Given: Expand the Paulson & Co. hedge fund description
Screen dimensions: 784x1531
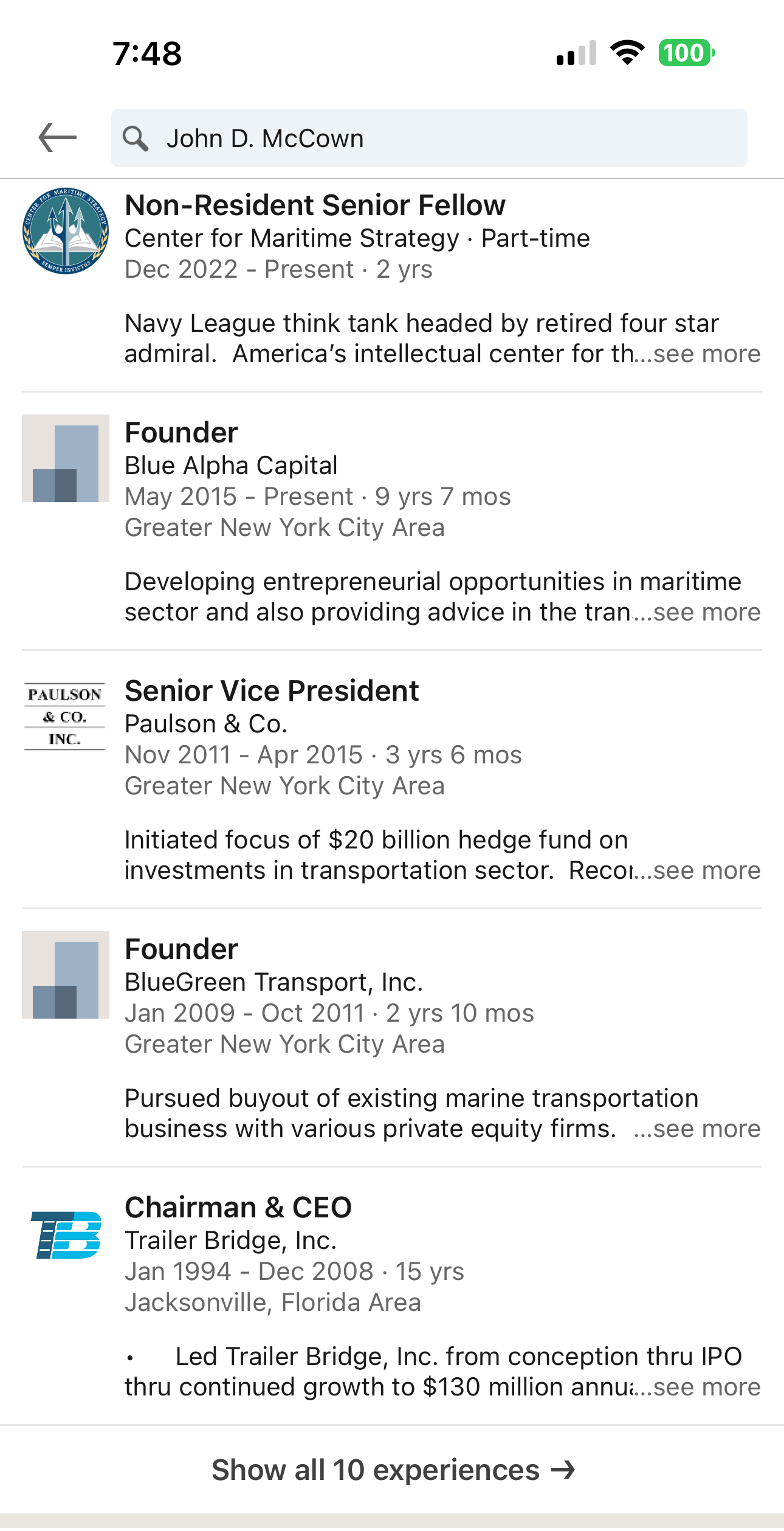Looking at the screenshot, I should pyautogui.click(x=706, y=870).
